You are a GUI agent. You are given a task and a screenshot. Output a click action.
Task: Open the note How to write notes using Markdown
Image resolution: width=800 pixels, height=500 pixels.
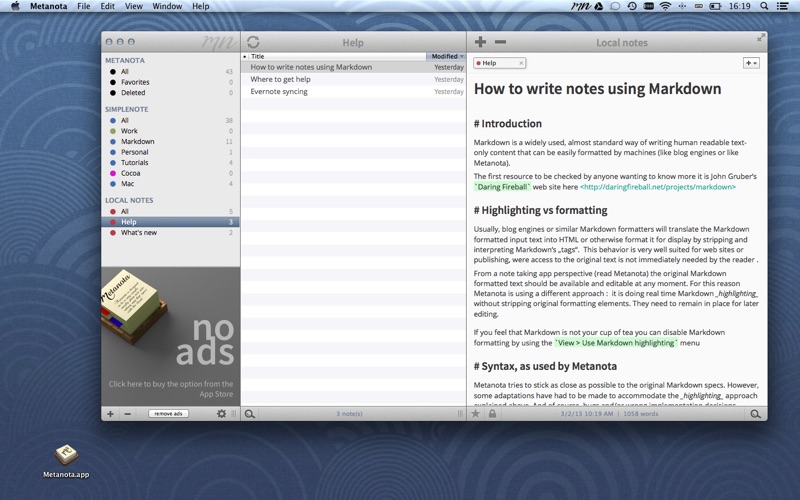pos(353,67)
